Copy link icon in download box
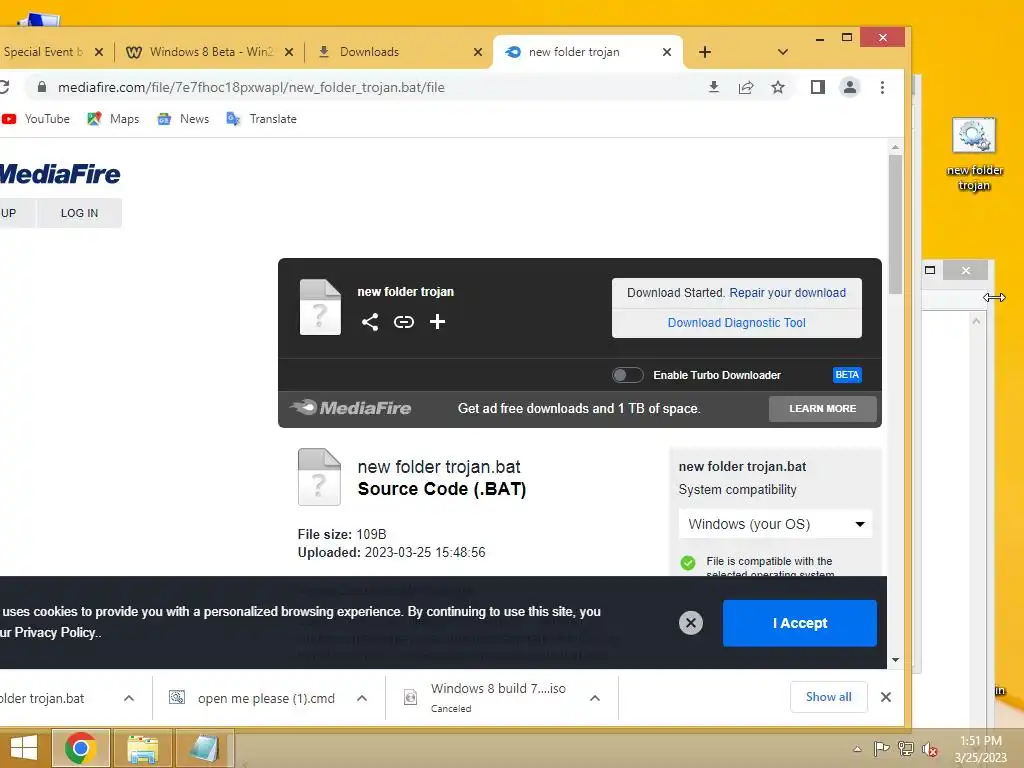1024x768 pixels. tap(404, 322)
